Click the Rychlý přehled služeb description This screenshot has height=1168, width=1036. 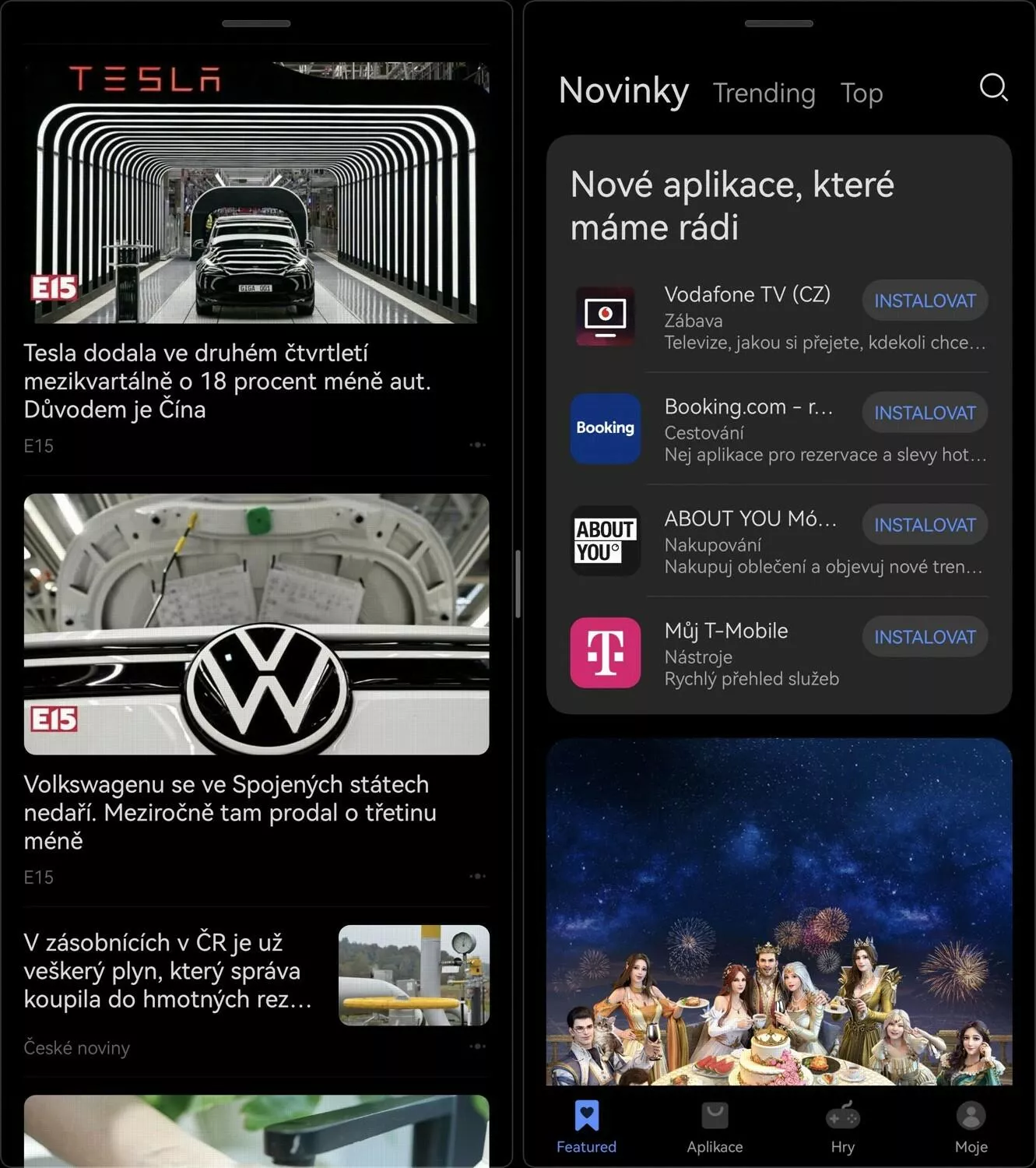point(752,679)
